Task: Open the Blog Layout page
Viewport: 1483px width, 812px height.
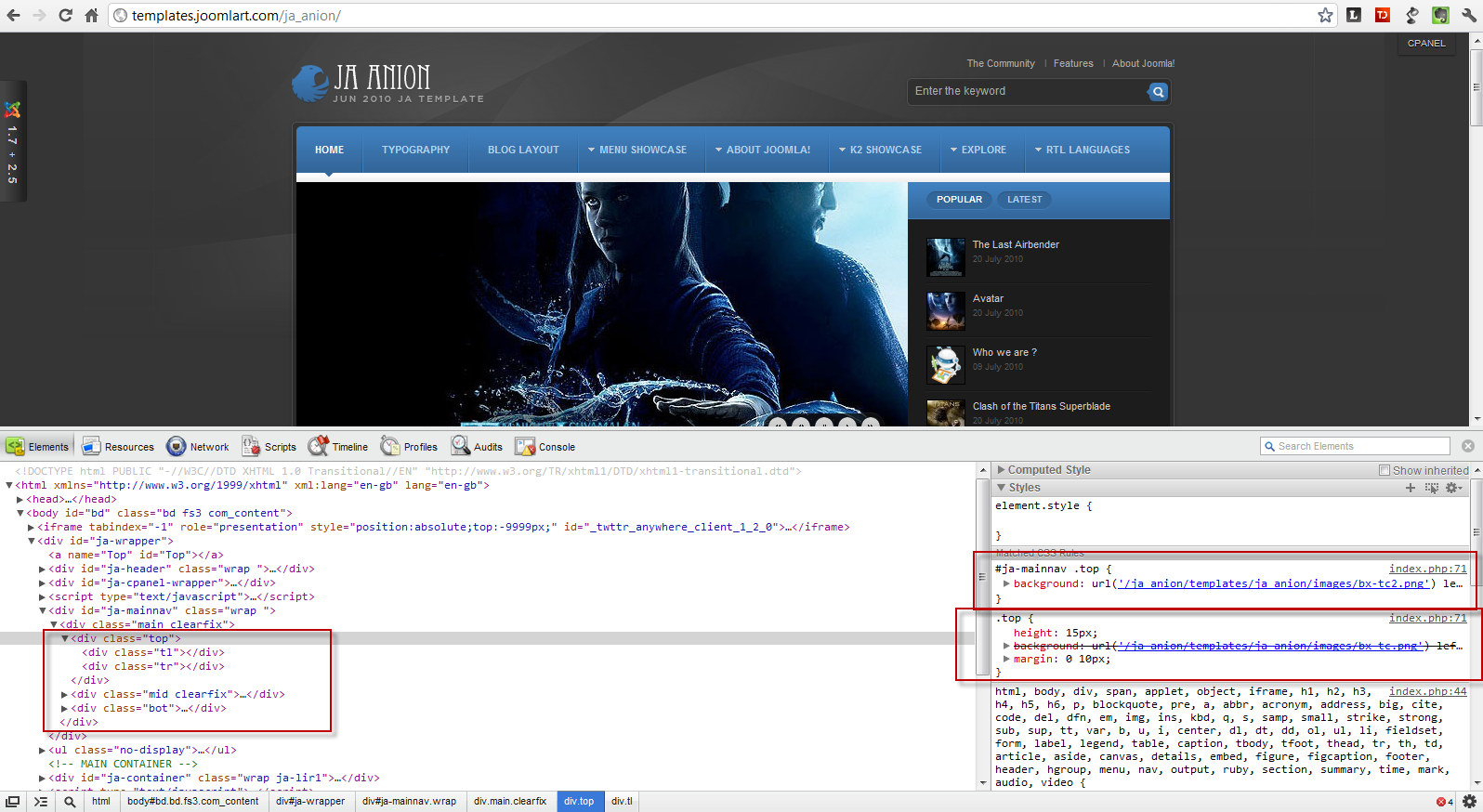Action: (523, 150)
